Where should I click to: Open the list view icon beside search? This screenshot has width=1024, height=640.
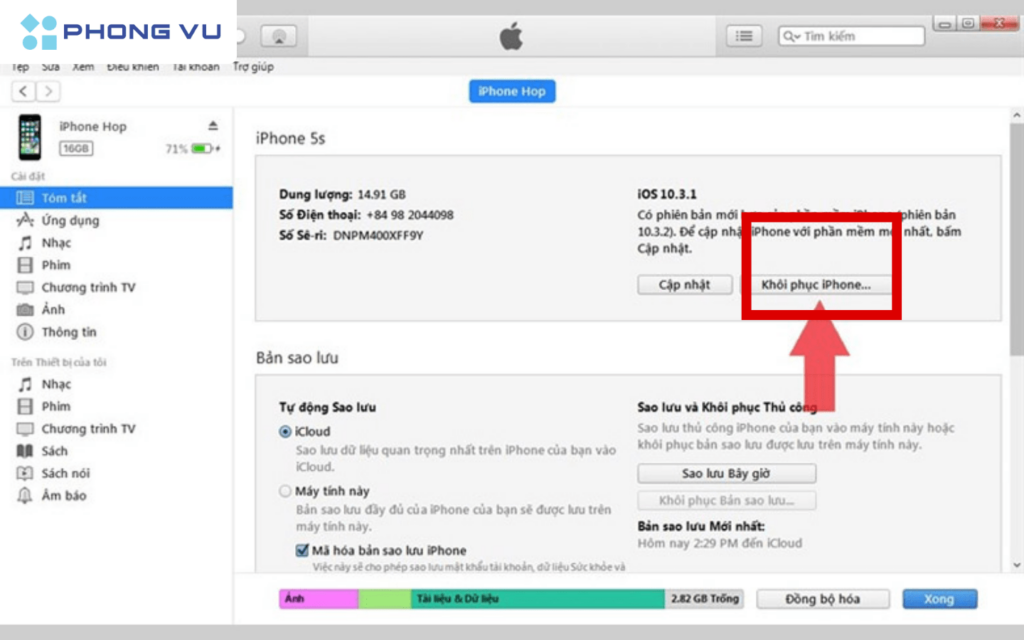coord(743,36)
